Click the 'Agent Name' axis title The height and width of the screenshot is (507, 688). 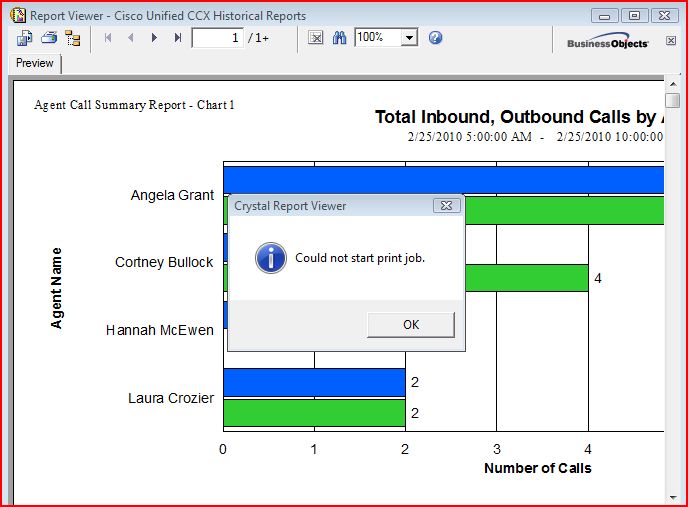tap(56, 288)
